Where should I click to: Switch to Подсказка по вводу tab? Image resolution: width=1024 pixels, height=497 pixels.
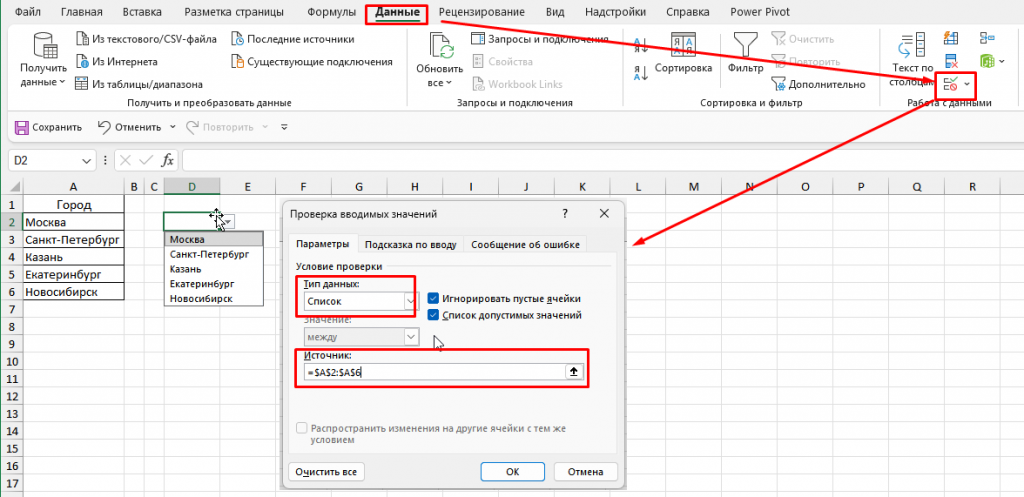tap(410, 245)
